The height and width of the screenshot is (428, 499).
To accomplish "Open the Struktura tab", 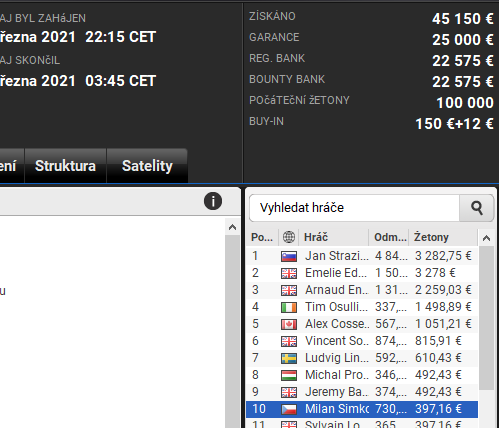I will 65,166.
